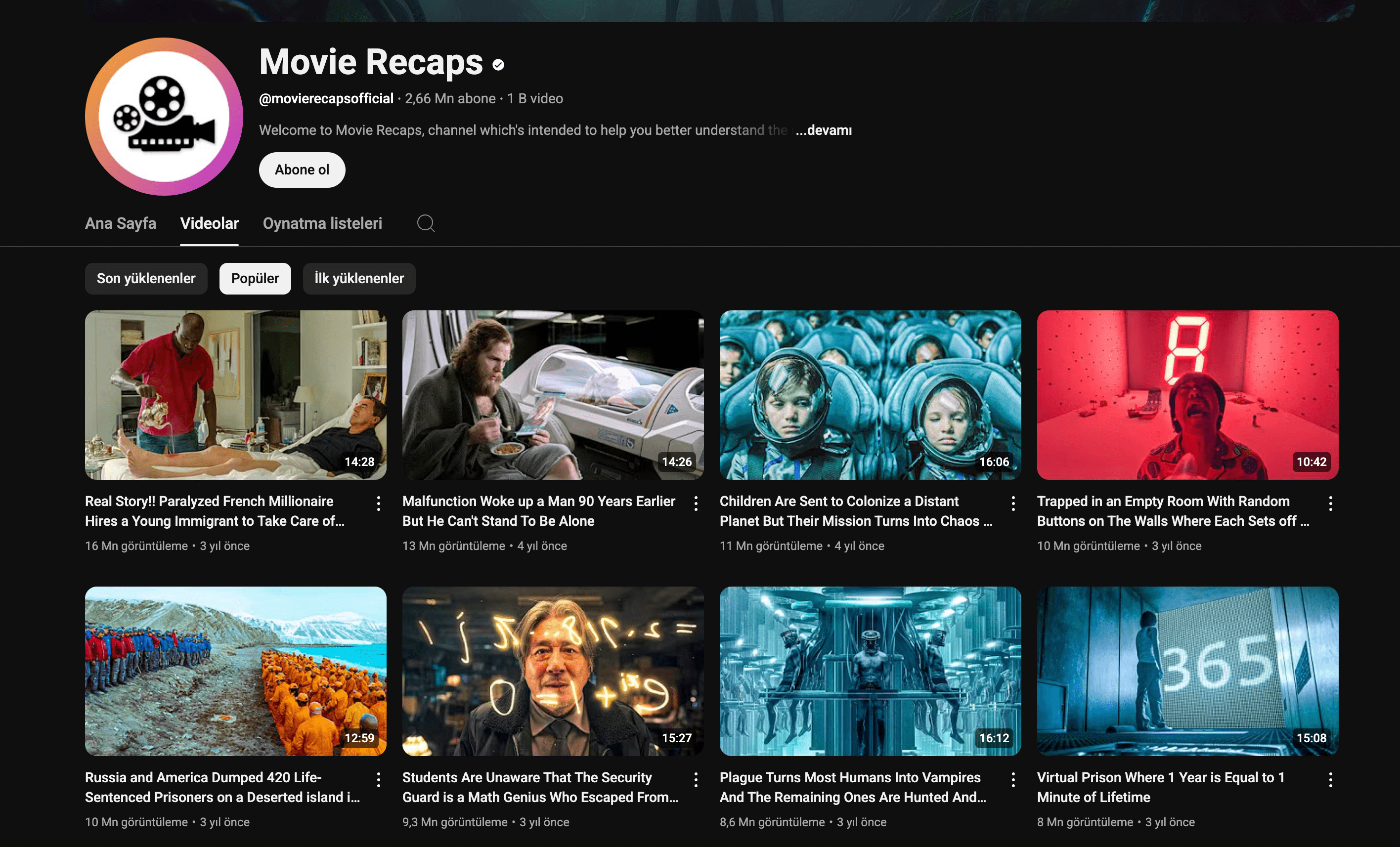This screenshot has width=1400, height=847.
Task: Open options menu for Malfunction Woke up video
Action: (696, 504)
